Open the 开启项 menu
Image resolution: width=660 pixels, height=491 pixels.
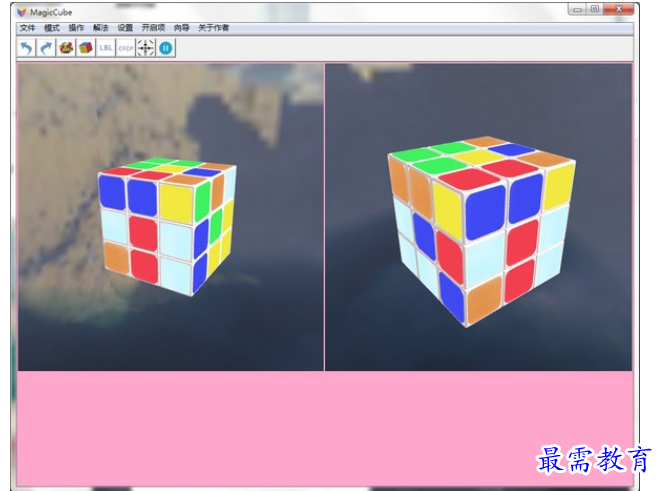tap(153, 28)
